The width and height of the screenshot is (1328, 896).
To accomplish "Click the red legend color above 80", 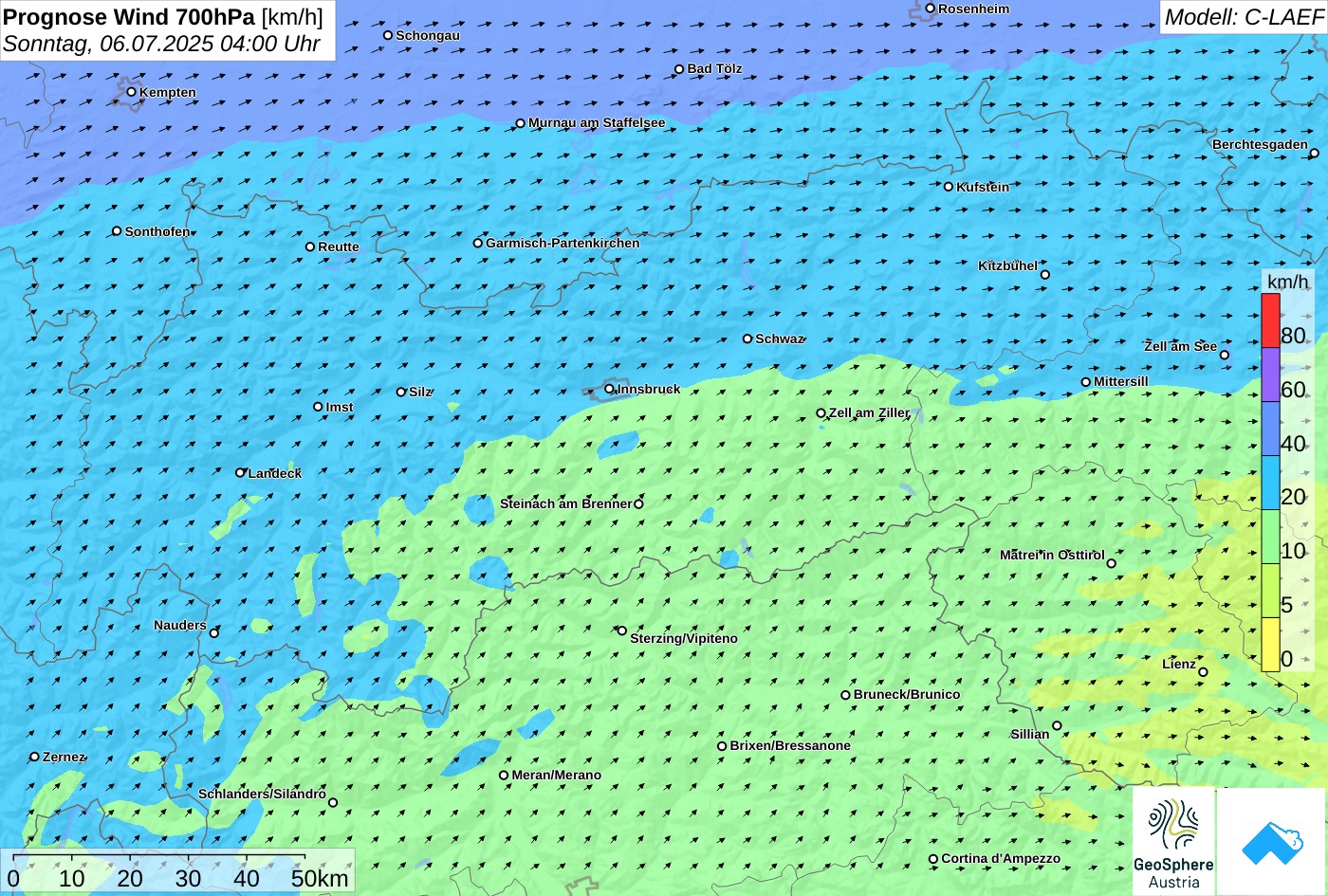I will [x=1270, y=320].
